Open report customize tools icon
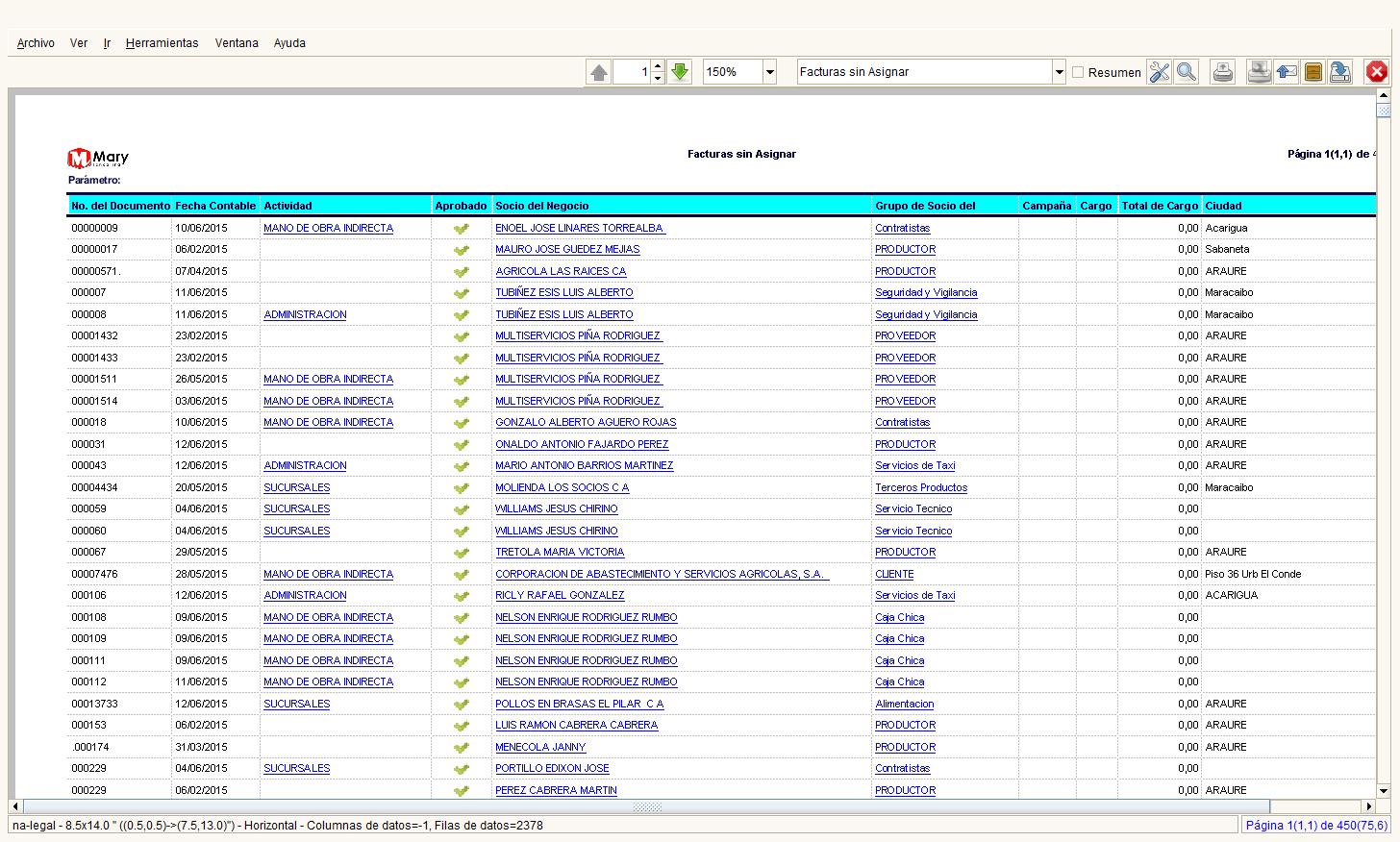Screen dimensions: 1400x842 (x=1160, y=72)
